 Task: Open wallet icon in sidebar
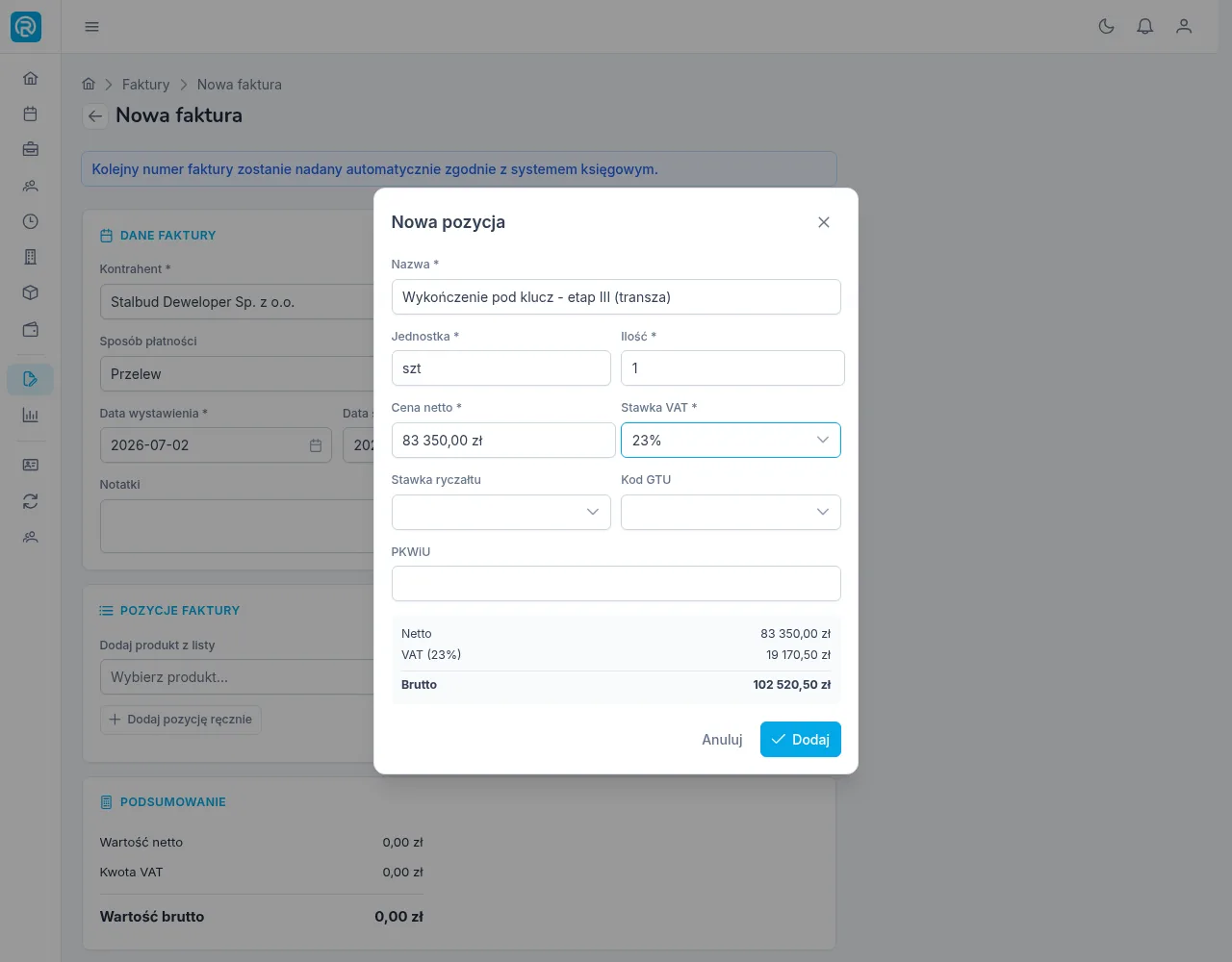pos(30,329)
